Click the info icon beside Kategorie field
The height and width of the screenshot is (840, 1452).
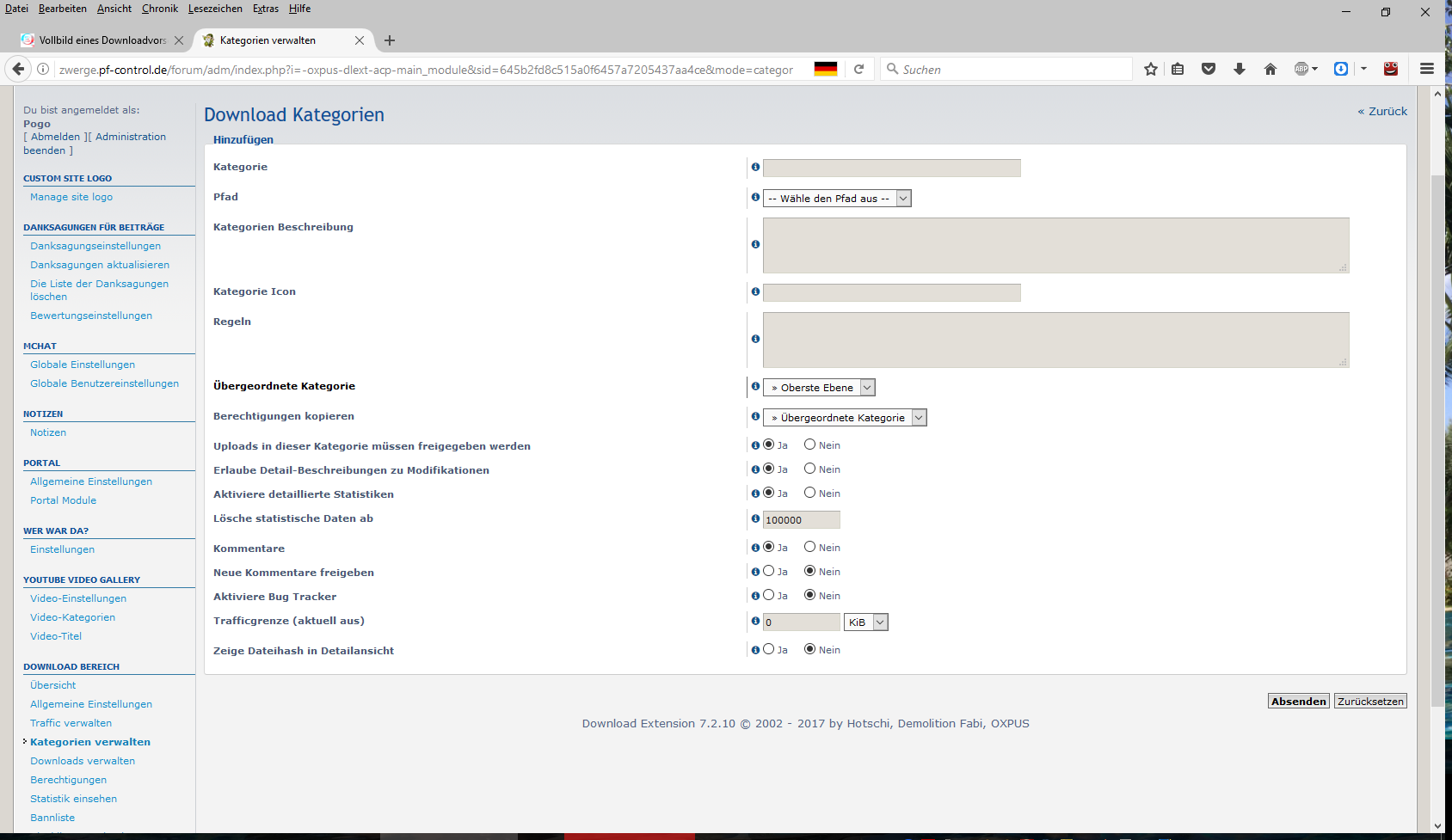[x=755, y=168]
